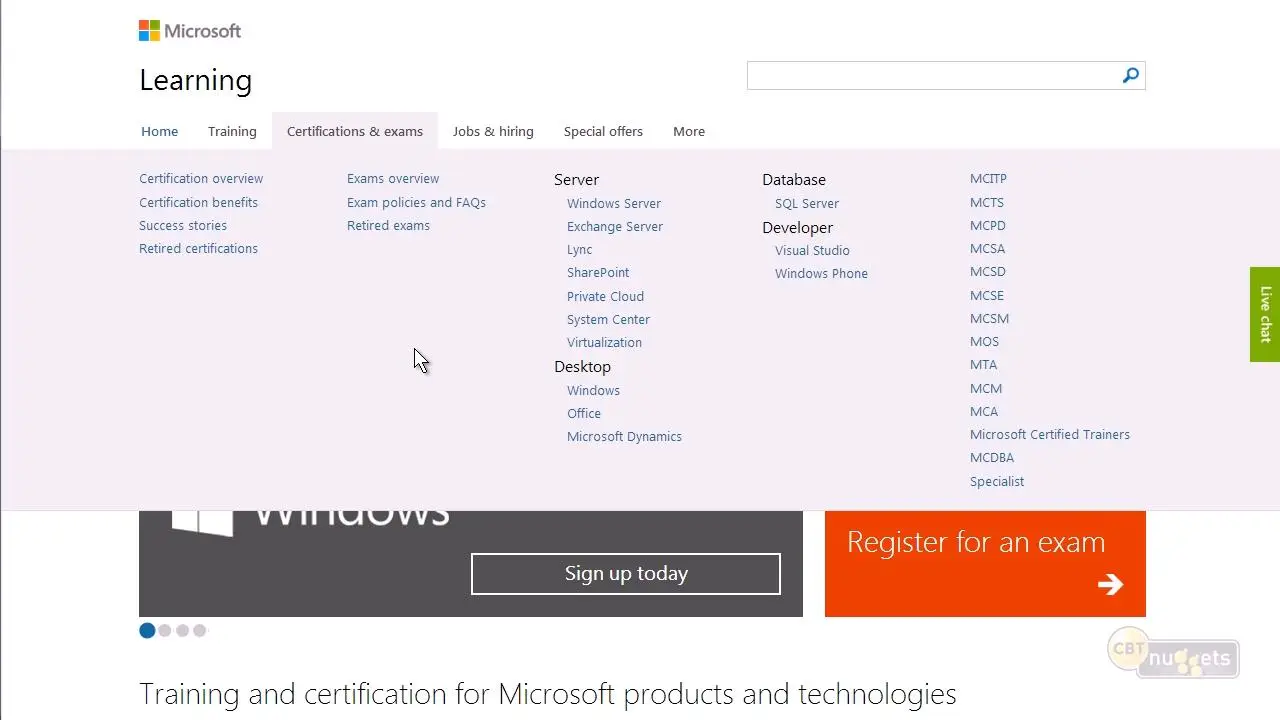1280x720 pixels.
Task: Click the Retired exams link
Action: click(x=388, y=226)
